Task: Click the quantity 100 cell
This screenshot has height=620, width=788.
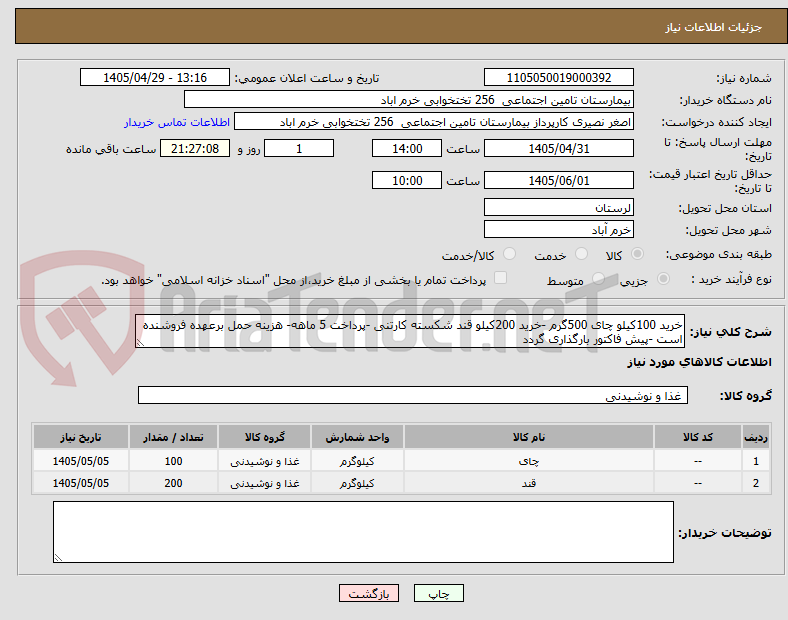Action: (x=173, y=461)
